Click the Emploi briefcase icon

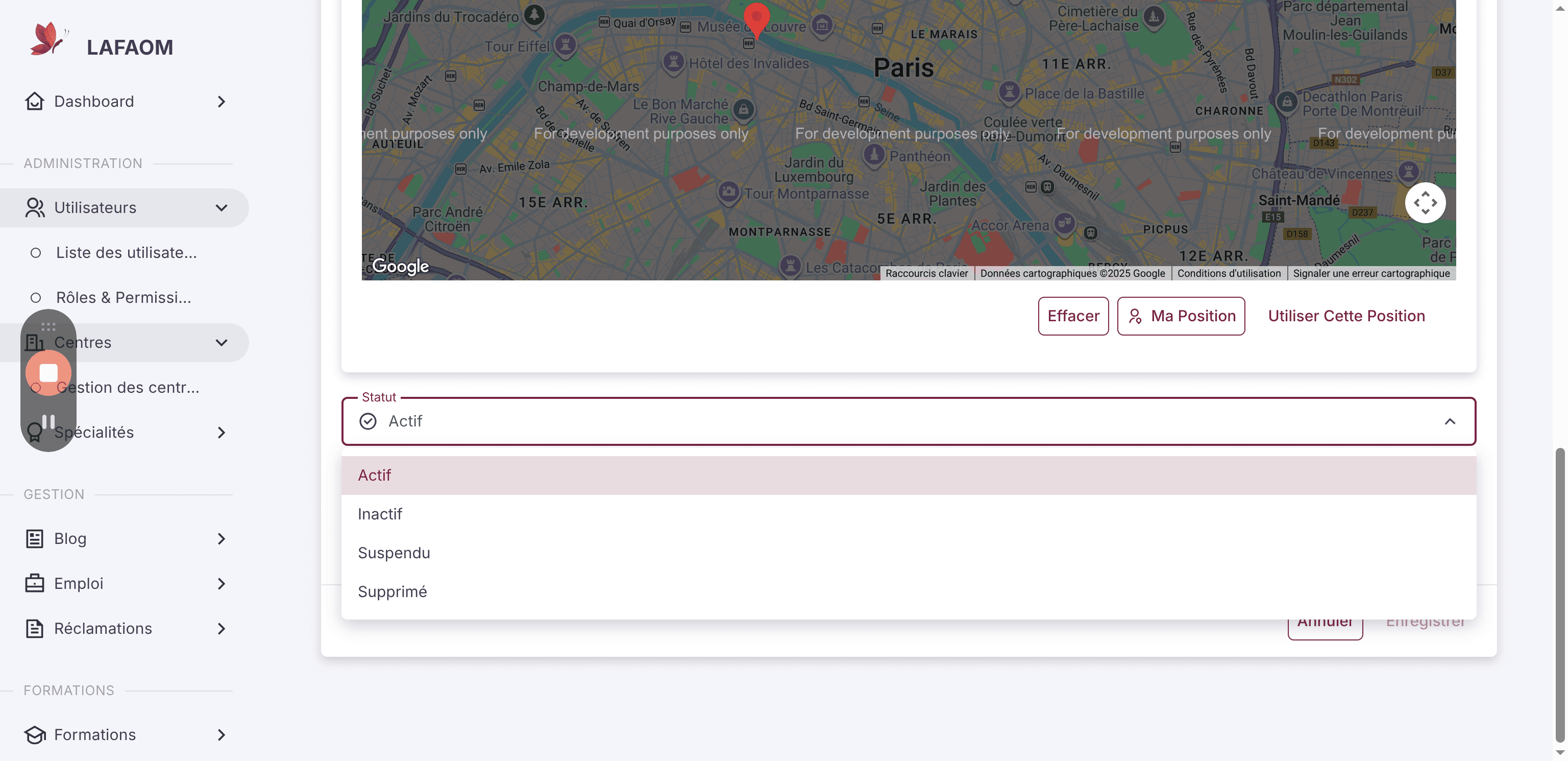point(35,584)
